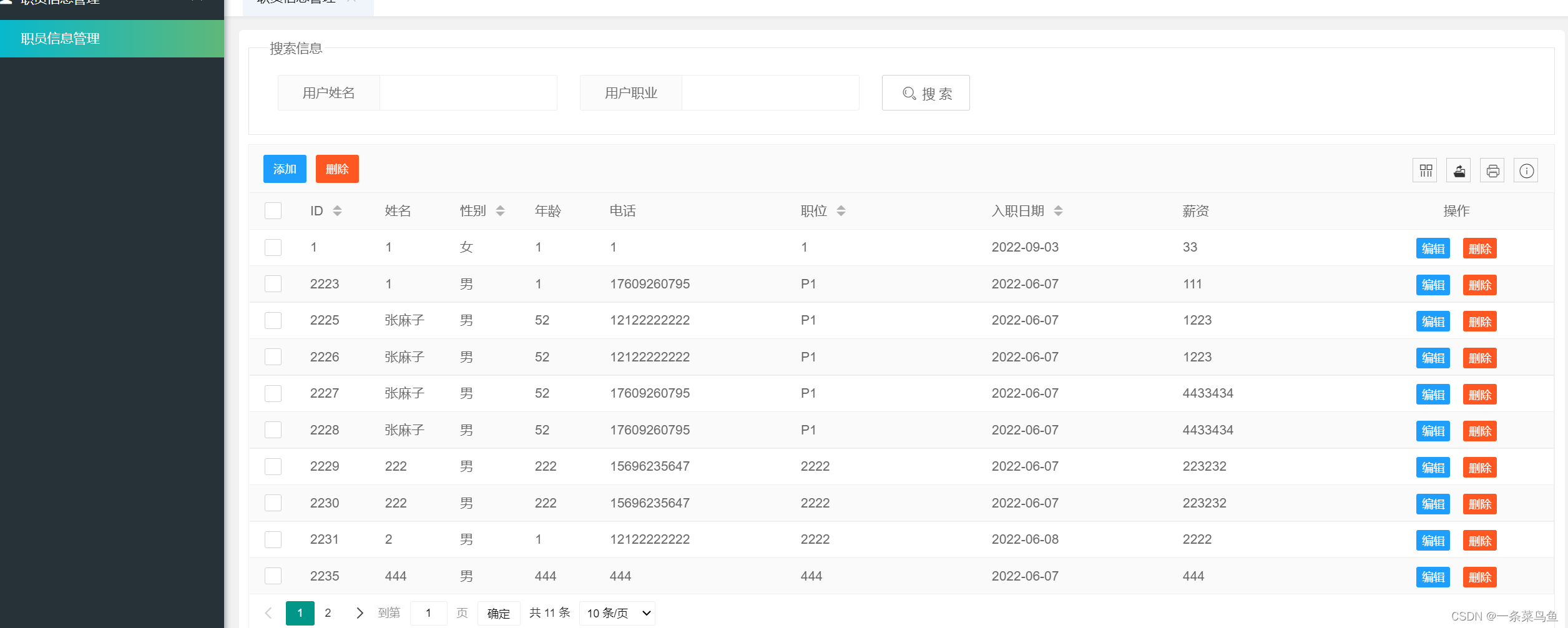
Task: Delete the row with ID 2228
Action: [1480, 431]
